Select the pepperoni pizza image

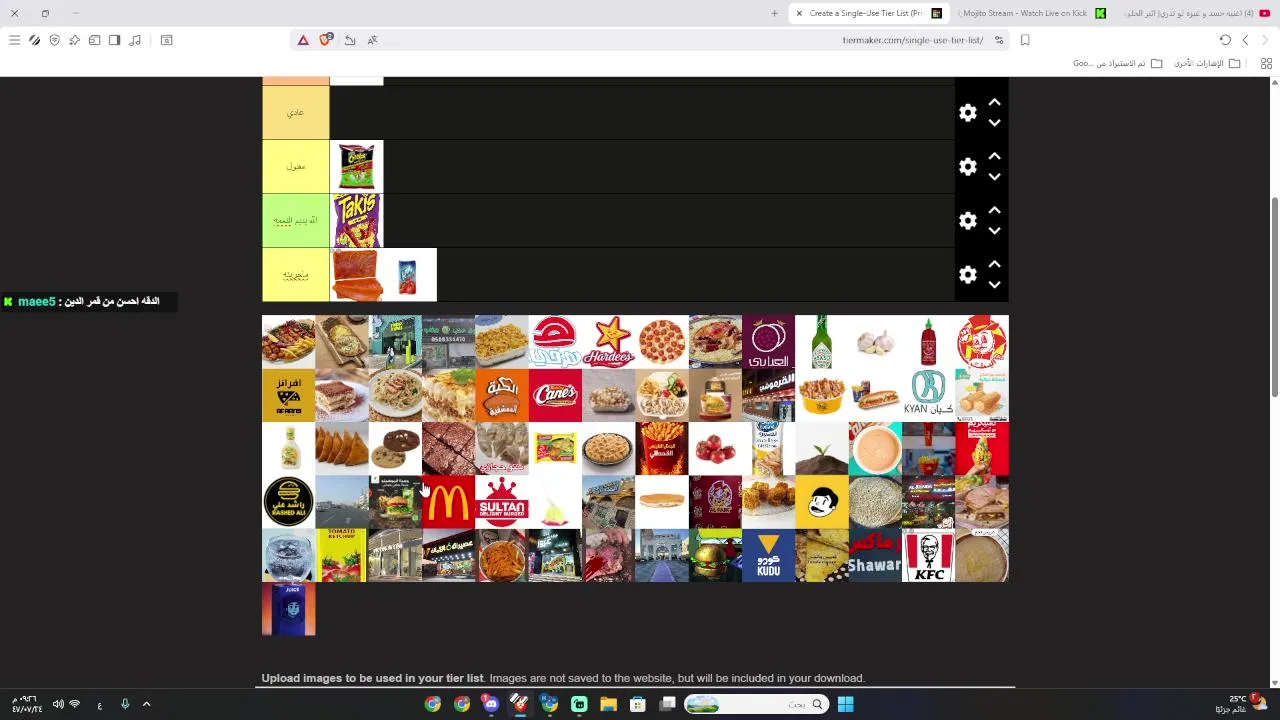point(662,342)
